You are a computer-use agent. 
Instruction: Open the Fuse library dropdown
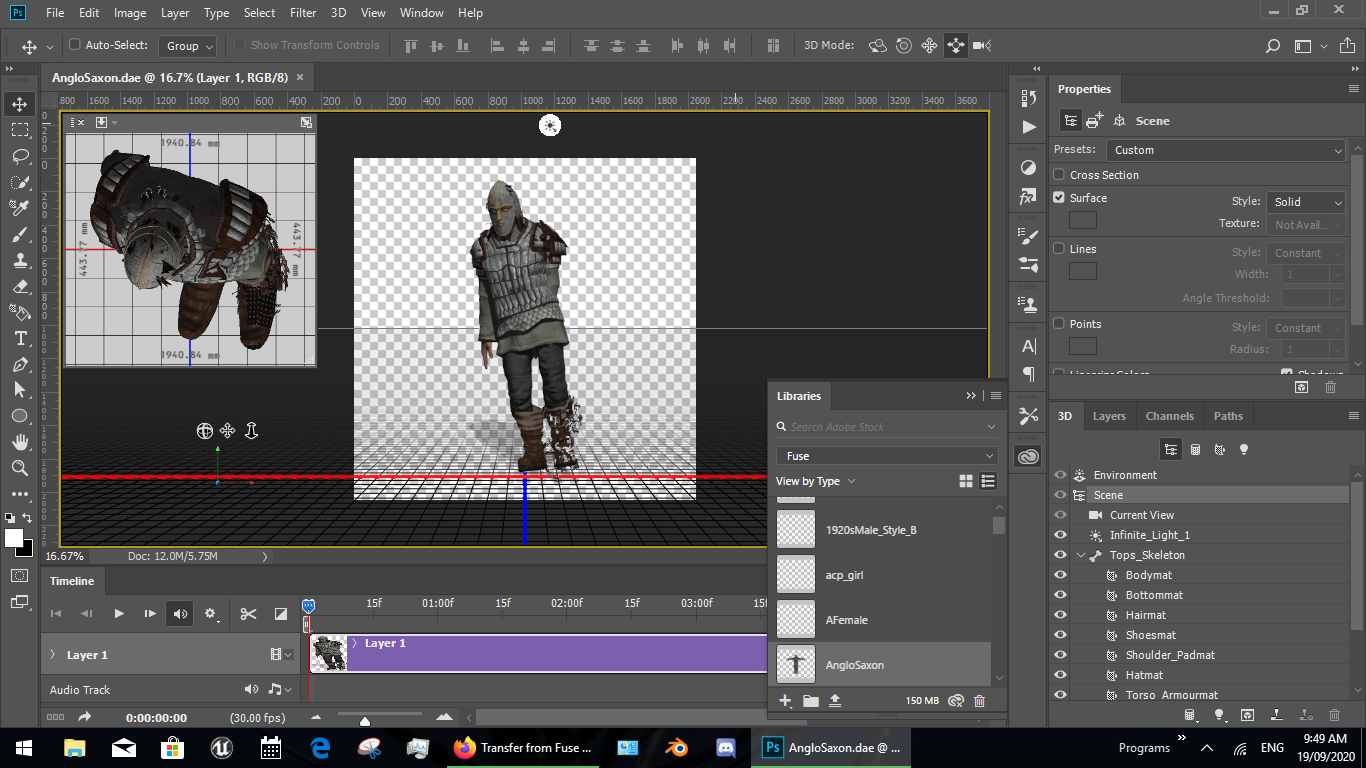click(886, 455)
